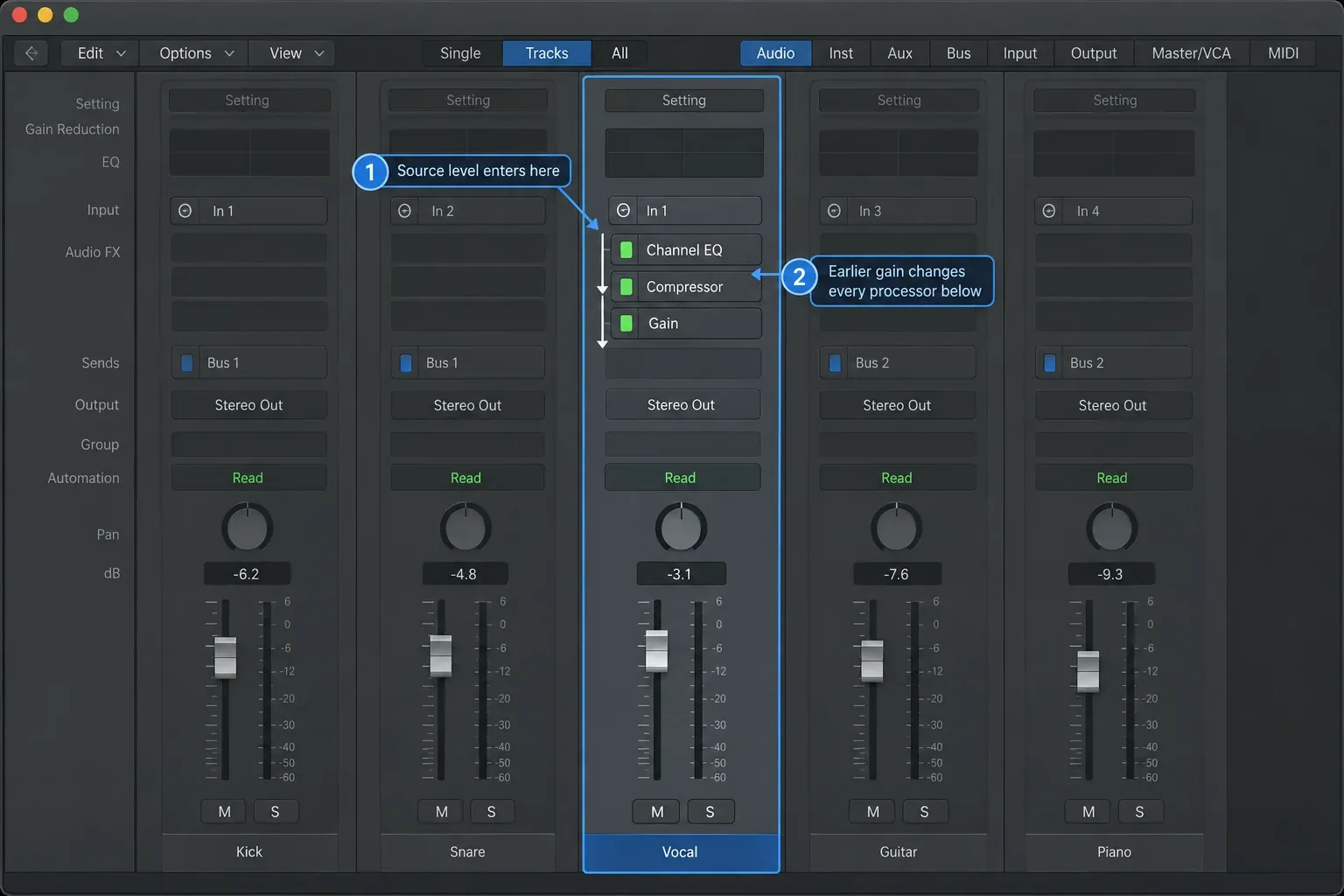1344x896 pixels.
Task: Solo the Guitar channel
Action: pos(925,812)
